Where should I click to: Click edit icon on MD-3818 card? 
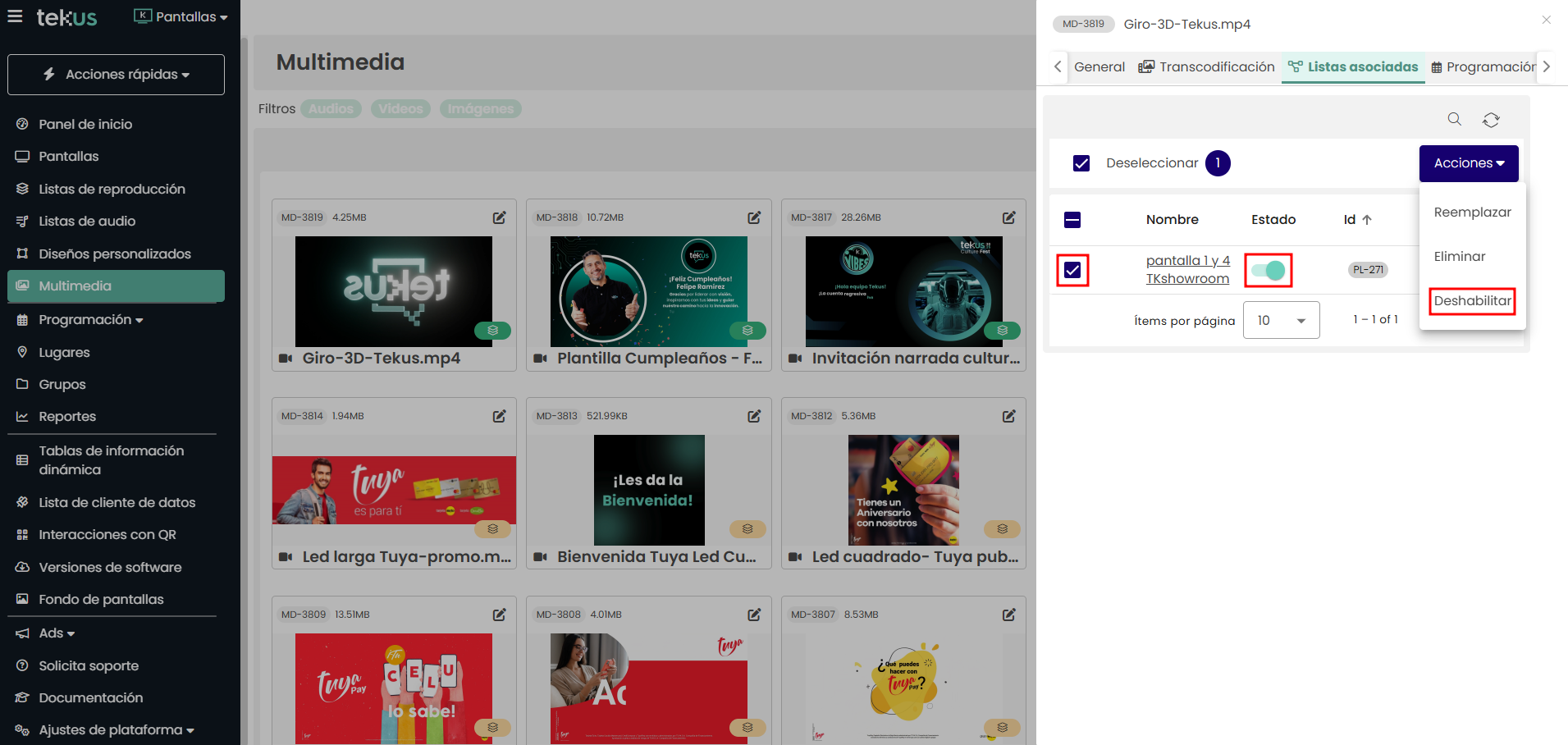click(x=754, y=217)
